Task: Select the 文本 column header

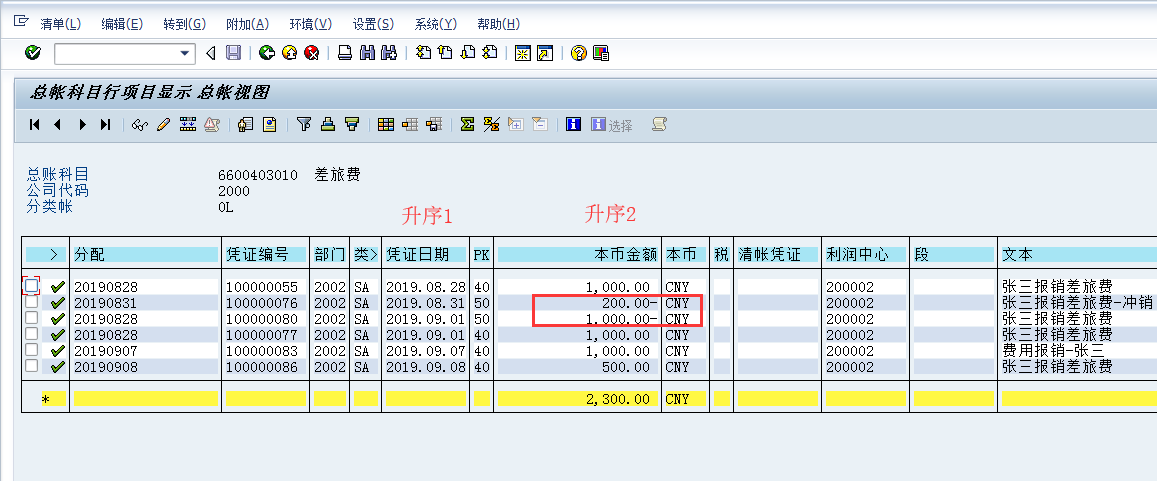Action: pos(1078,255)
